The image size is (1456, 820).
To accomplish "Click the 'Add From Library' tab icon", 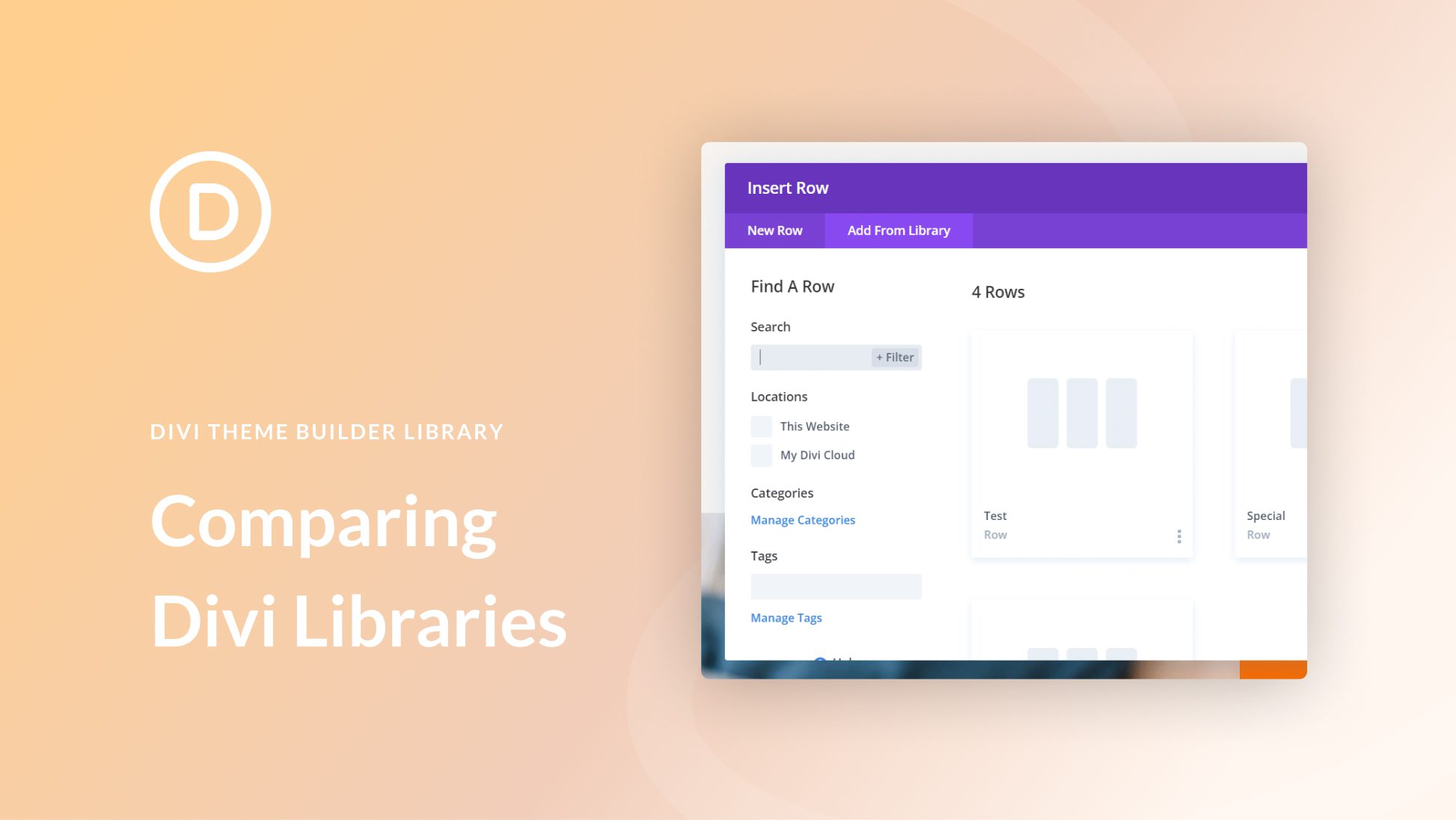I will (x=897, y=230).
